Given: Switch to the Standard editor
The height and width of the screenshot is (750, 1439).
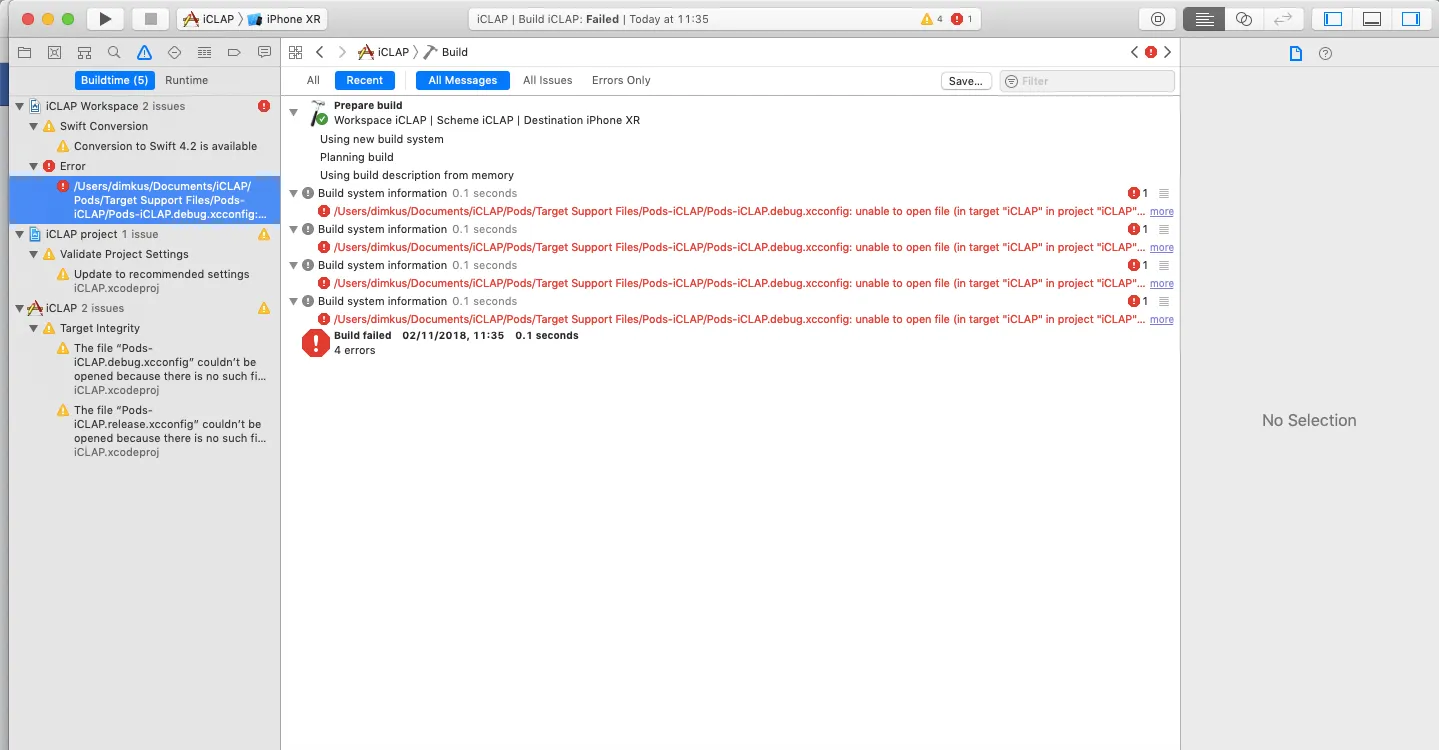Looking at the screenshot, I should click(1204, 19).
